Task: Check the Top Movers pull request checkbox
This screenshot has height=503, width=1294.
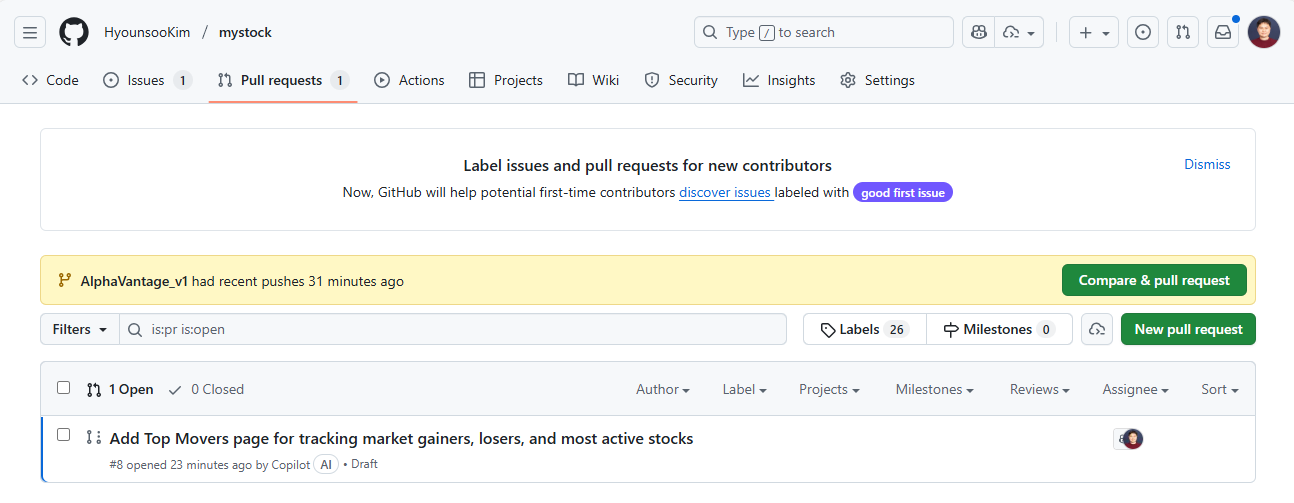Action: coord(64,435)
